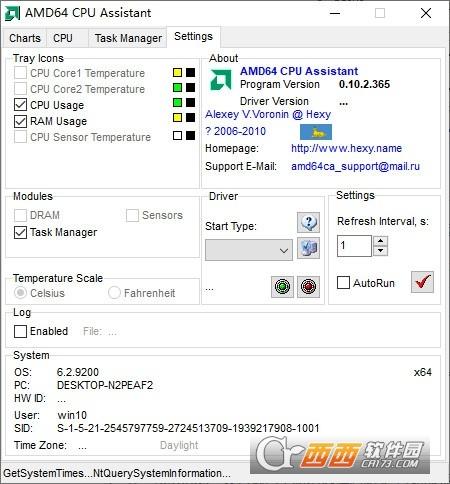Enable logging checkbox

20,331
